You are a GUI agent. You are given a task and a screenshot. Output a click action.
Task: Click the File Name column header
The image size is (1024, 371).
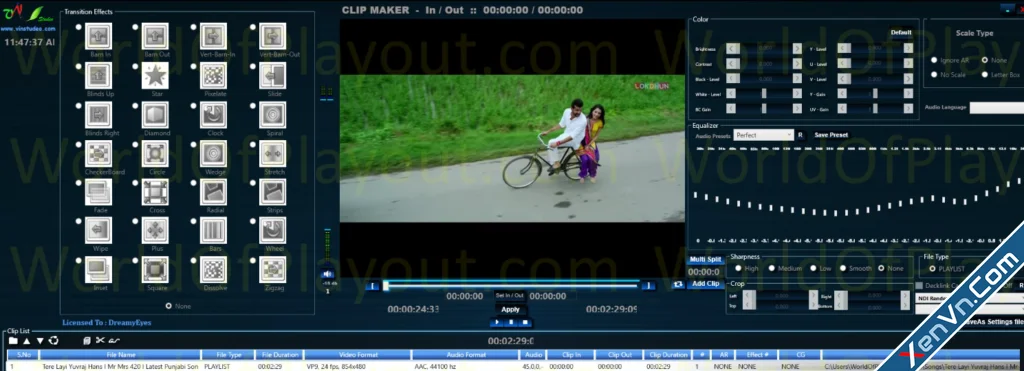pos(120,355)
